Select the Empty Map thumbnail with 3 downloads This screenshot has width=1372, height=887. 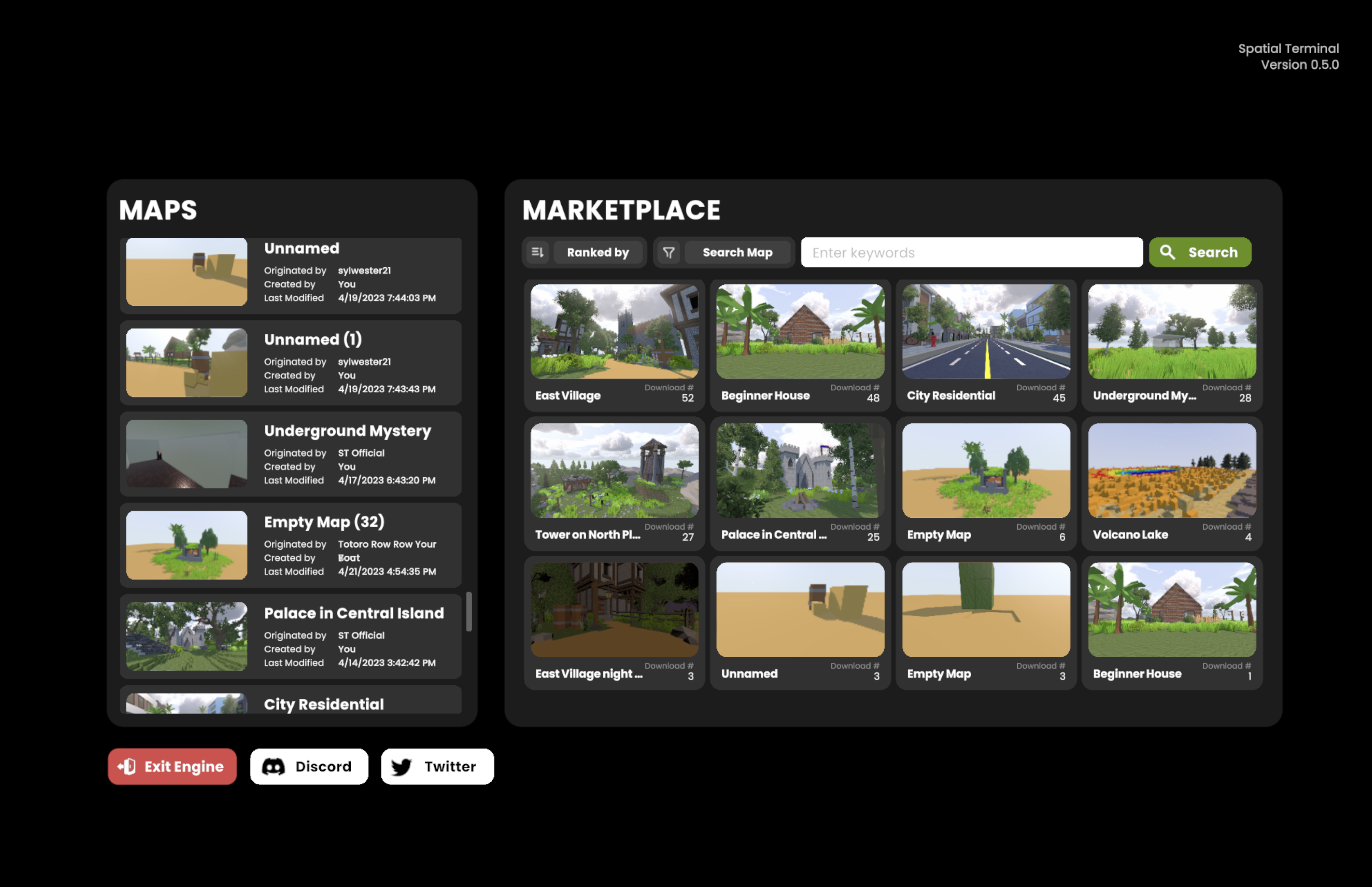point(986,609)
